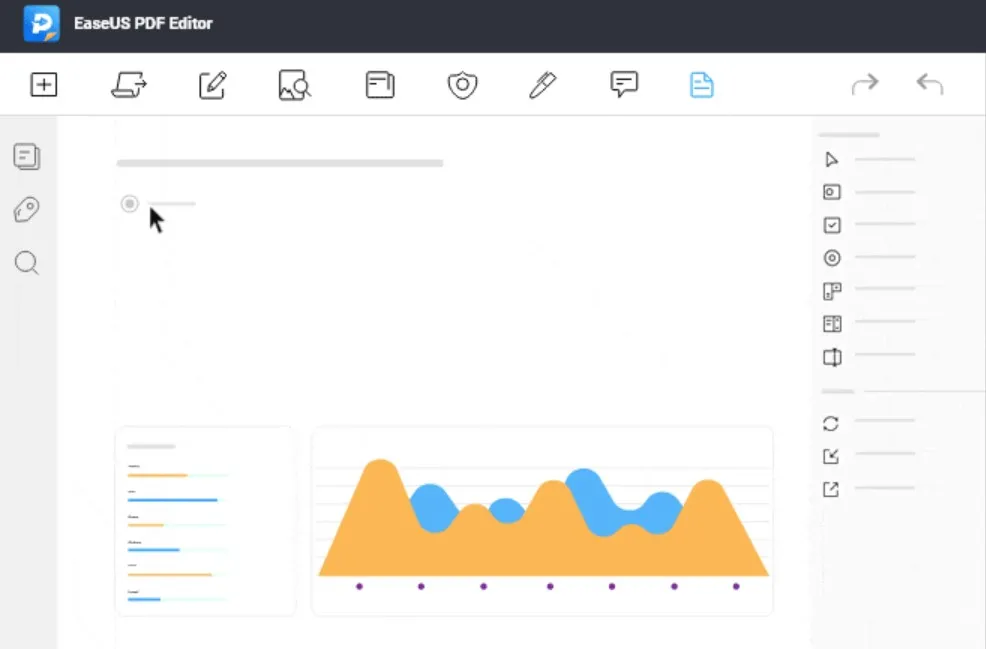Open the page Thumbnails panel tab
The height and width of the screenshot is (649, 986).
(x=26, y=157)
